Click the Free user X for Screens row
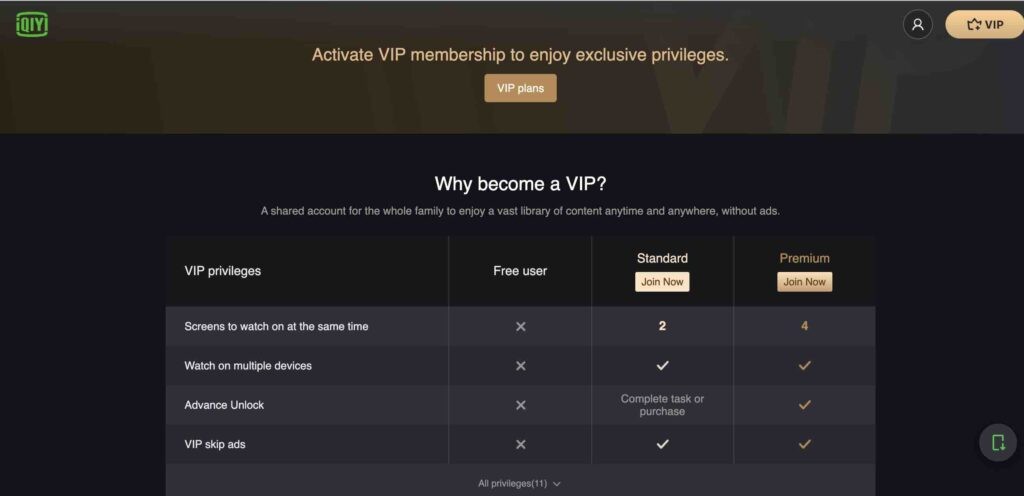The width and height of the screenshot is (1024, 496). (x=520, y=326)
